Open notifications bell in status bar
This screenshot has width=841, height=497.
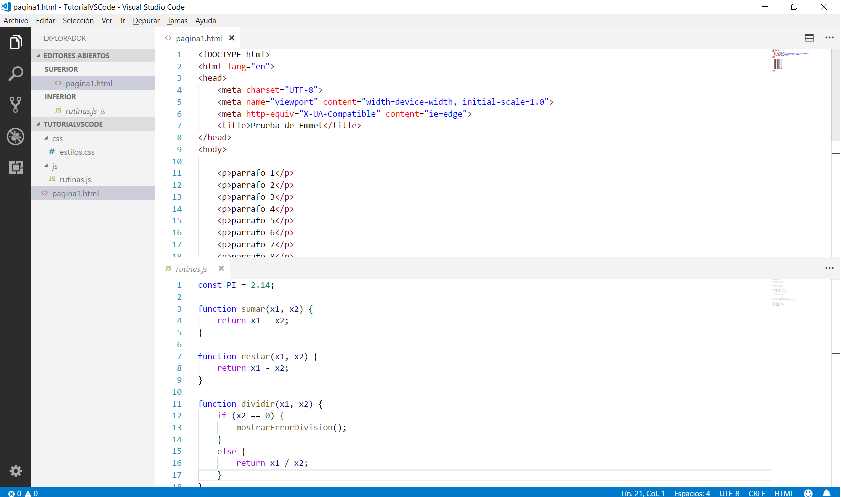[827, 493]
